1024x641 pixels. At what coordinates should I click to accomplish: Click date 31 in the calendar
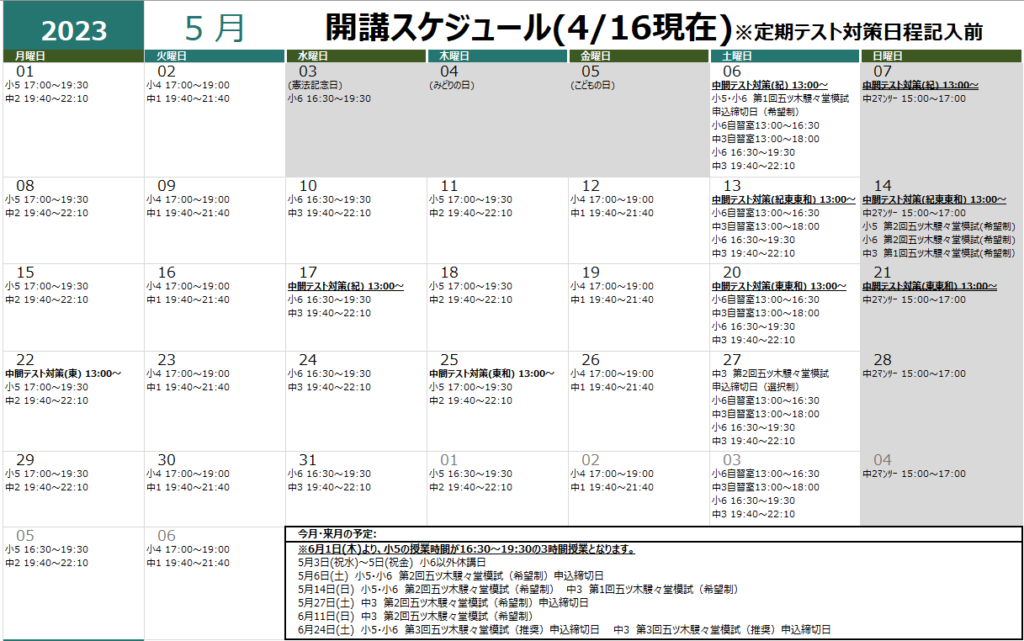point(308,460)
